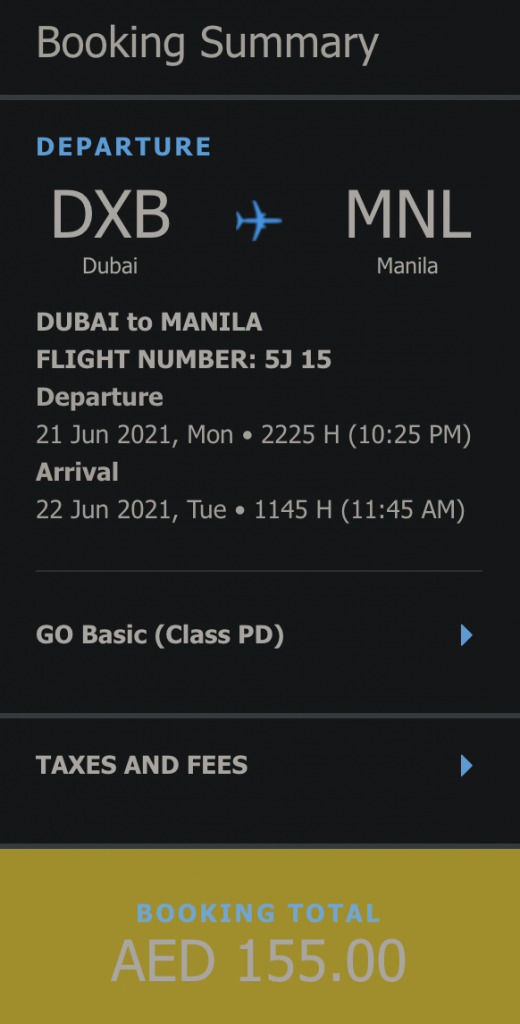Screen dimensions: 520x1024
Task: Click the Booking Summary heading
Action: coord(207,44)
